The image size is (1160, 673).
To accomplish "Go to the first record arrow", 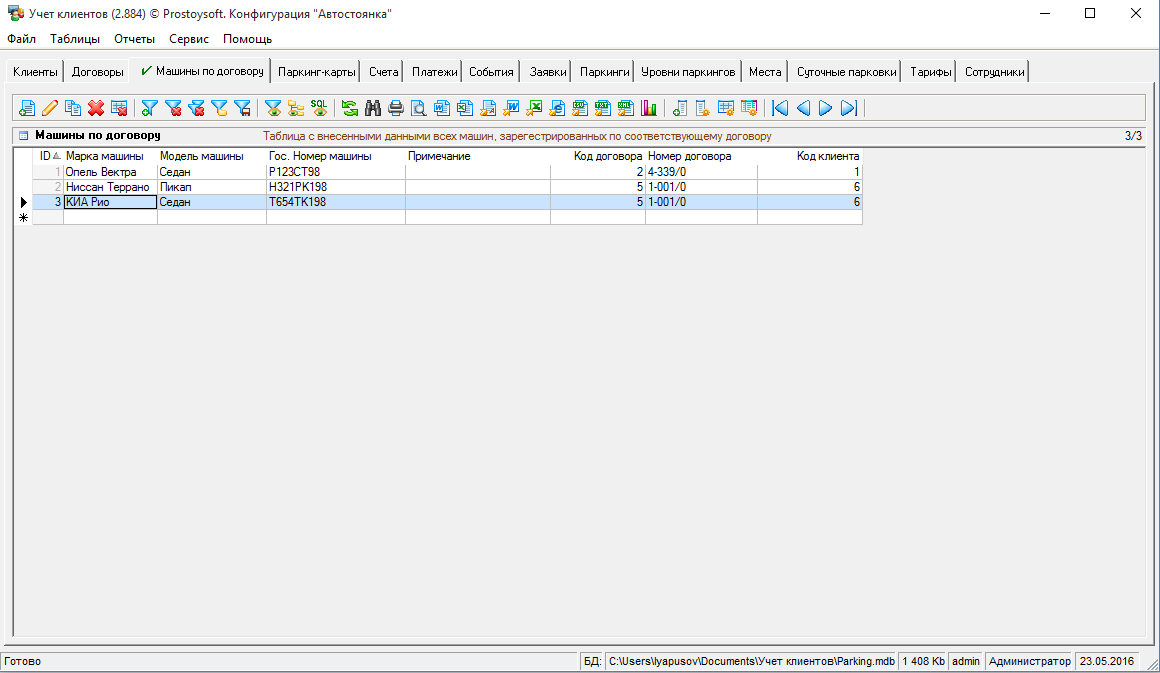I will pyautogui.click(x=781, y=108).
